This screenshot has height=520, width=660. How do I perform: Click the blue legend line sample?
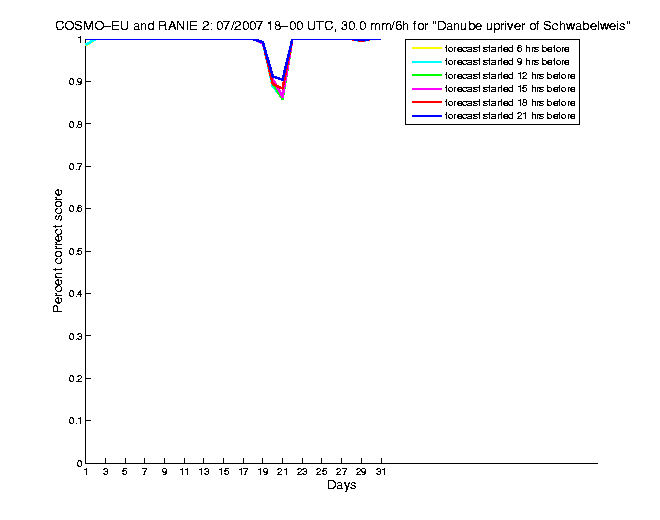pos(427,116)
